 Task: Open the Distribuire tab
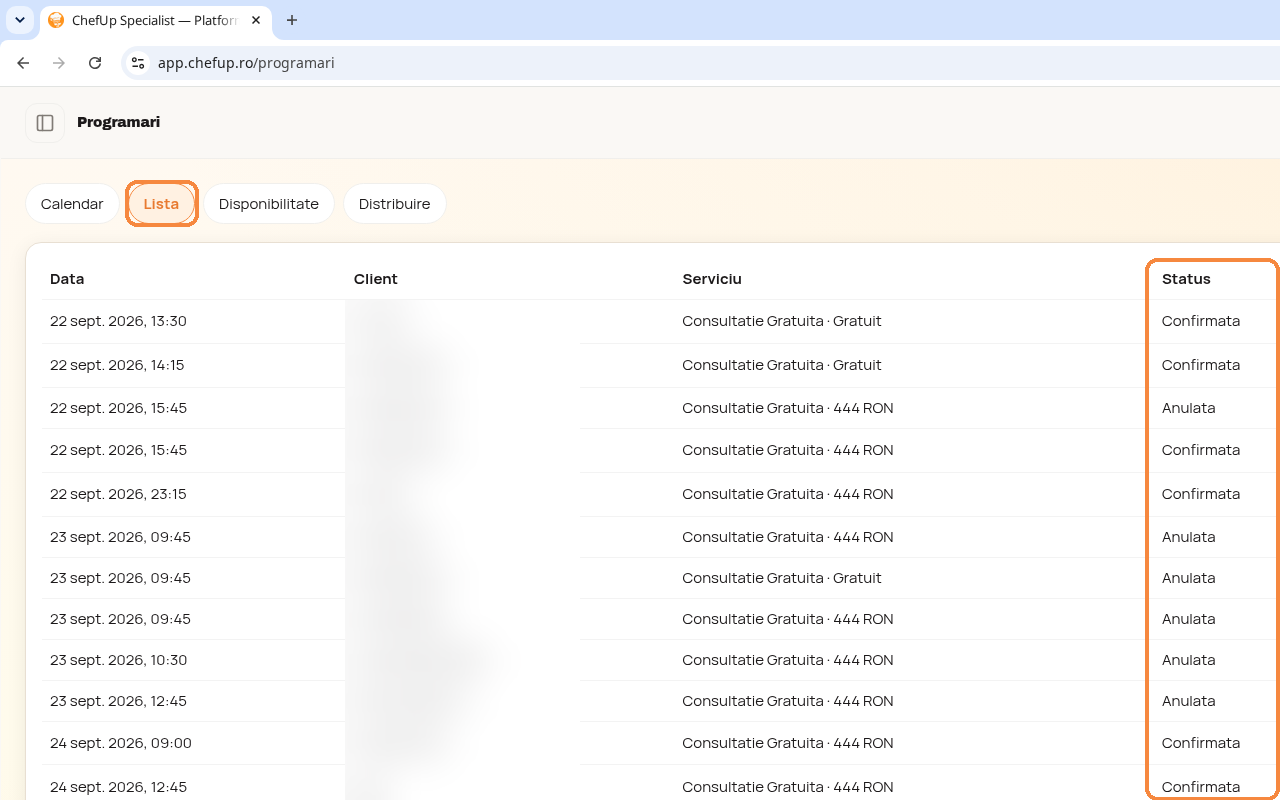395,204
